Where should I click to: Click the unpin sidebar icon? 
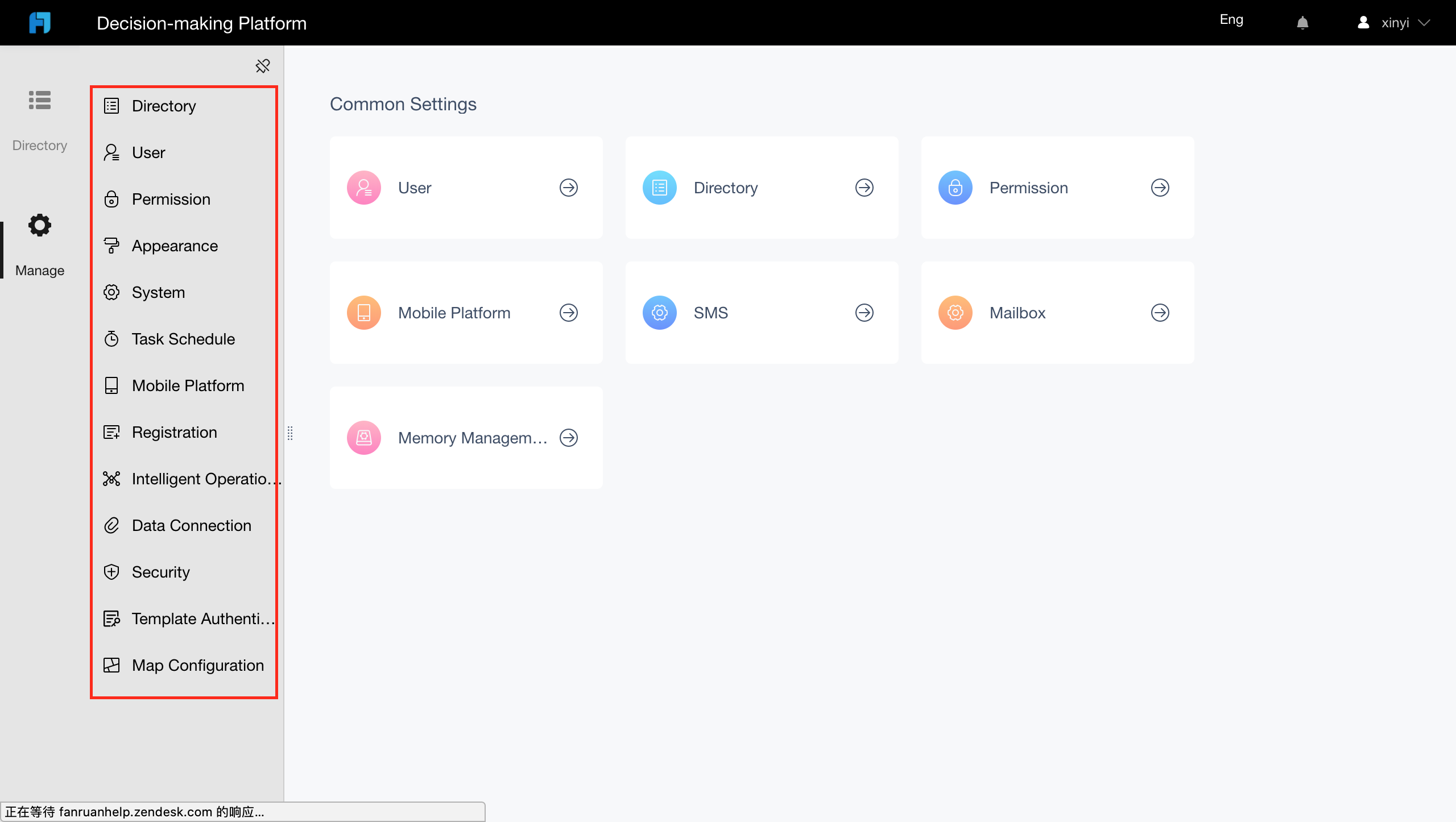(x=263, y=66)
